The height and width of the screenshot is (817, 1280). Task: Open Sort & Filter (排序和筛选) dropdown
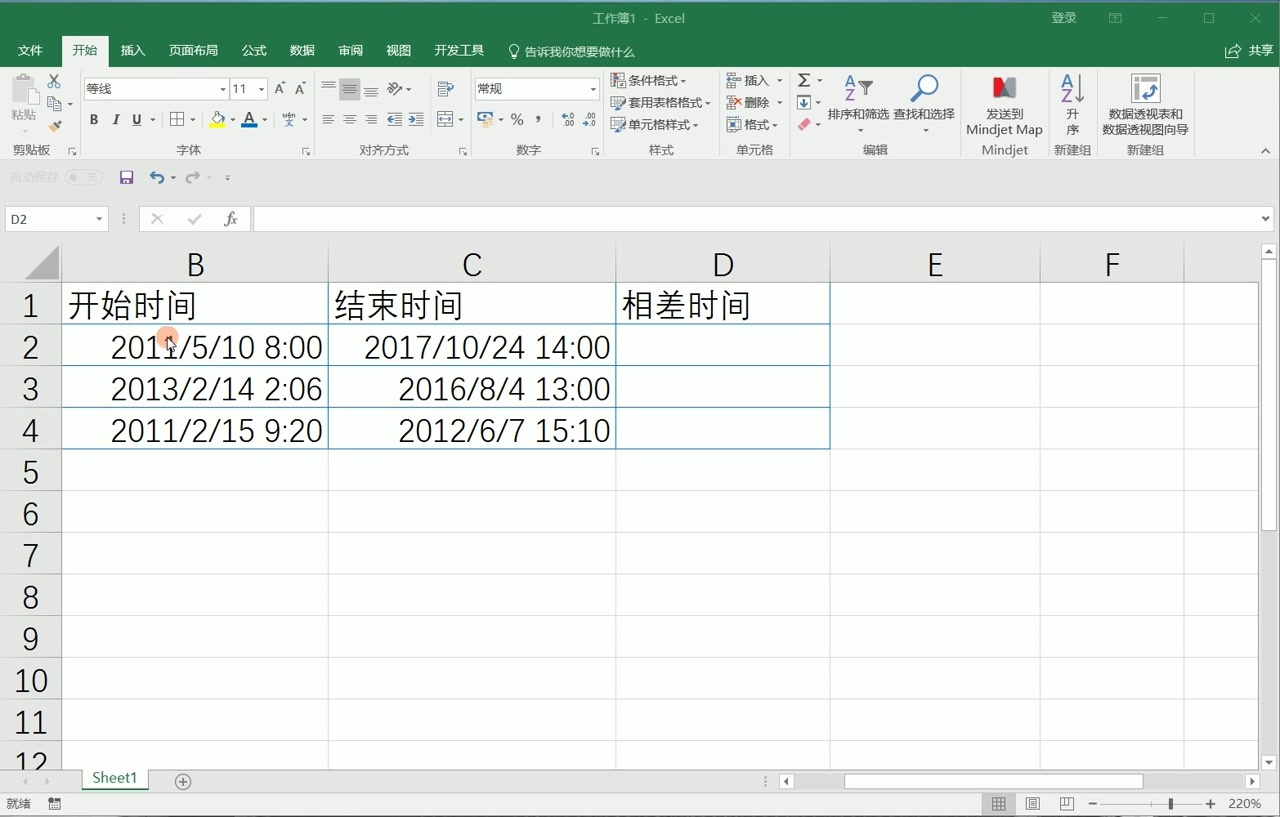858,105
